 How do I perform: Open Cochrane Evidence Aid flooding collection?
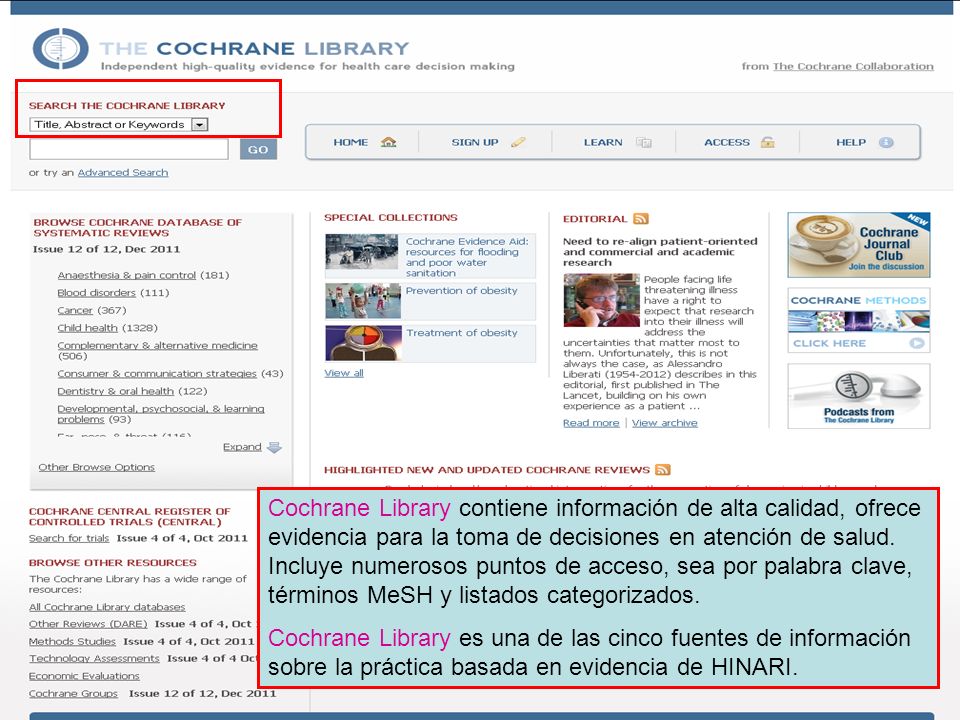tap(467, 257)
